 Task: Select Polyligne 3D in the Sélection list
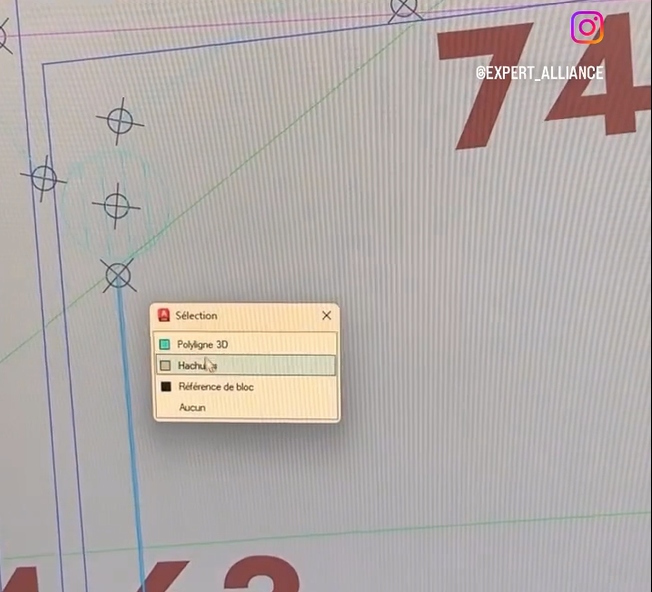pyautogui.click(x=245, y=344)
